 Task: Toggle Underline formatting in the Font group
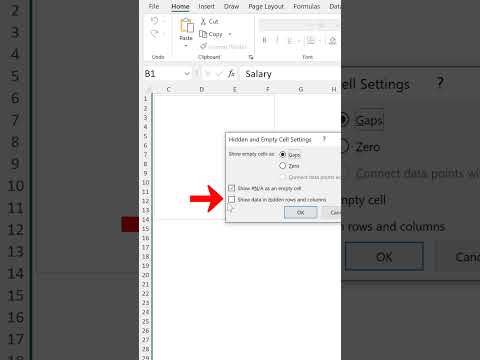[290, 41]
